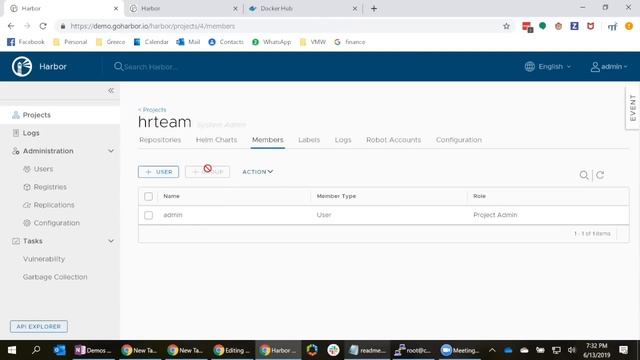Click the browser back arrow
640x360 pixels.
11,26
